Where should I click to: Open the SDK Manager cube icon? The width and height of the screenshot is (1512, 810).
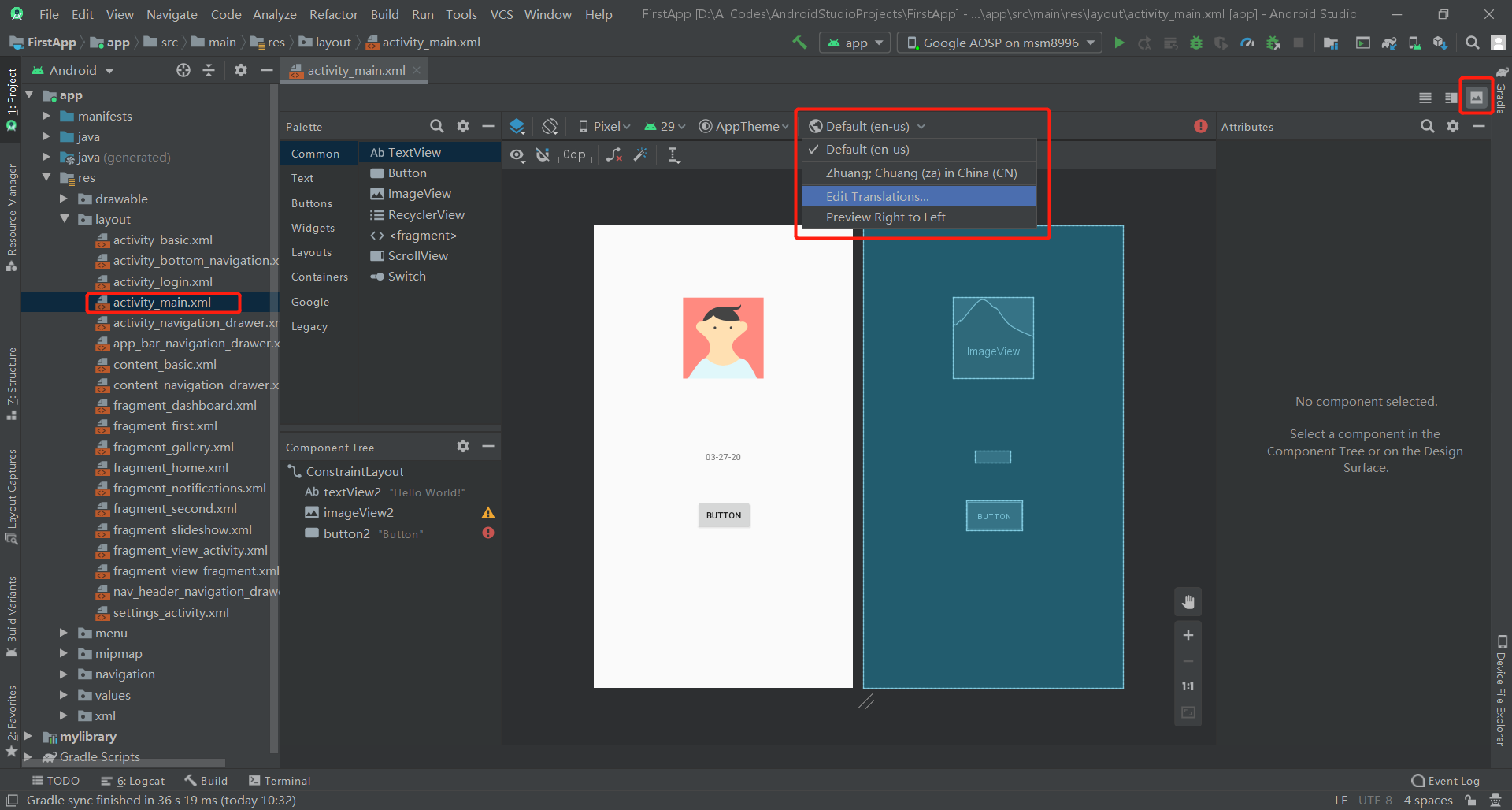coord(1440,43)
